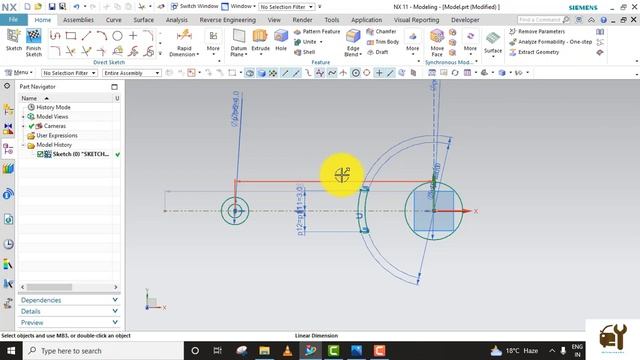640x360 pixels.
Task: Click Remove Parameters
Action: coord(537,31)
